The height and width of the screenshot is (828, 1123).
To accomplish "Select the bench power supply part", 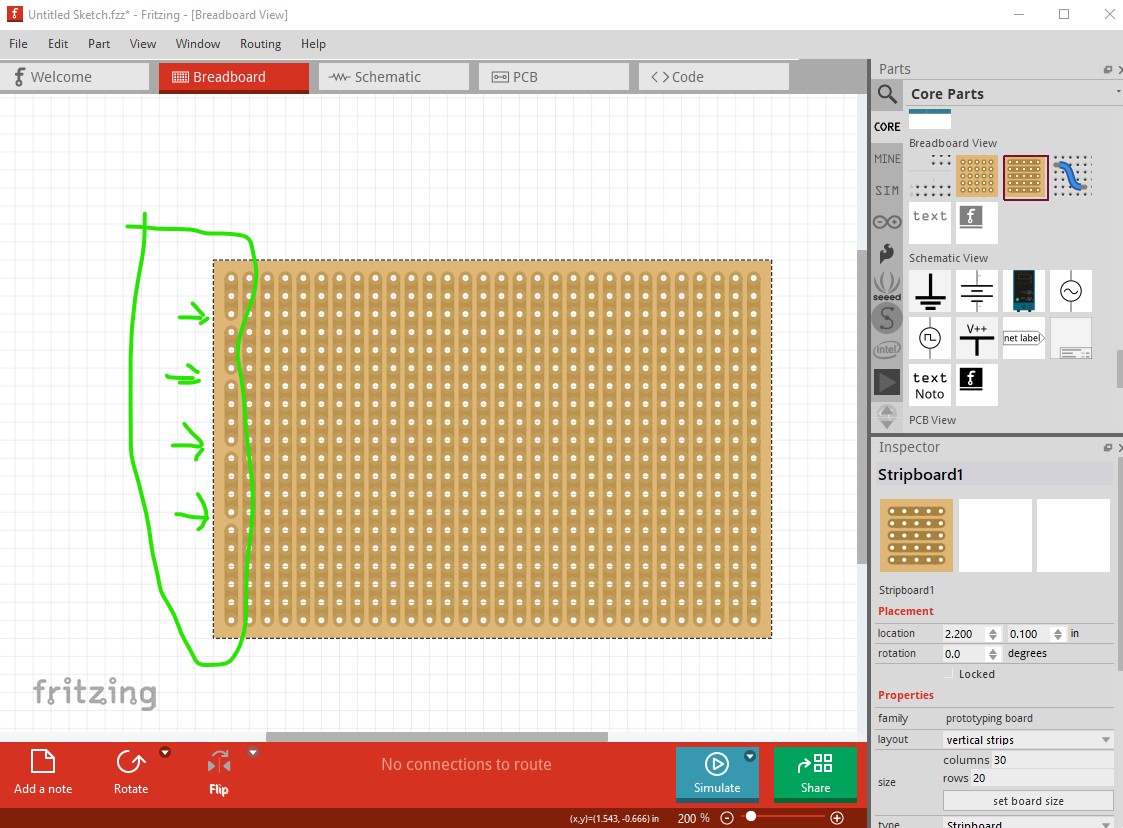I will (1024, 291).
